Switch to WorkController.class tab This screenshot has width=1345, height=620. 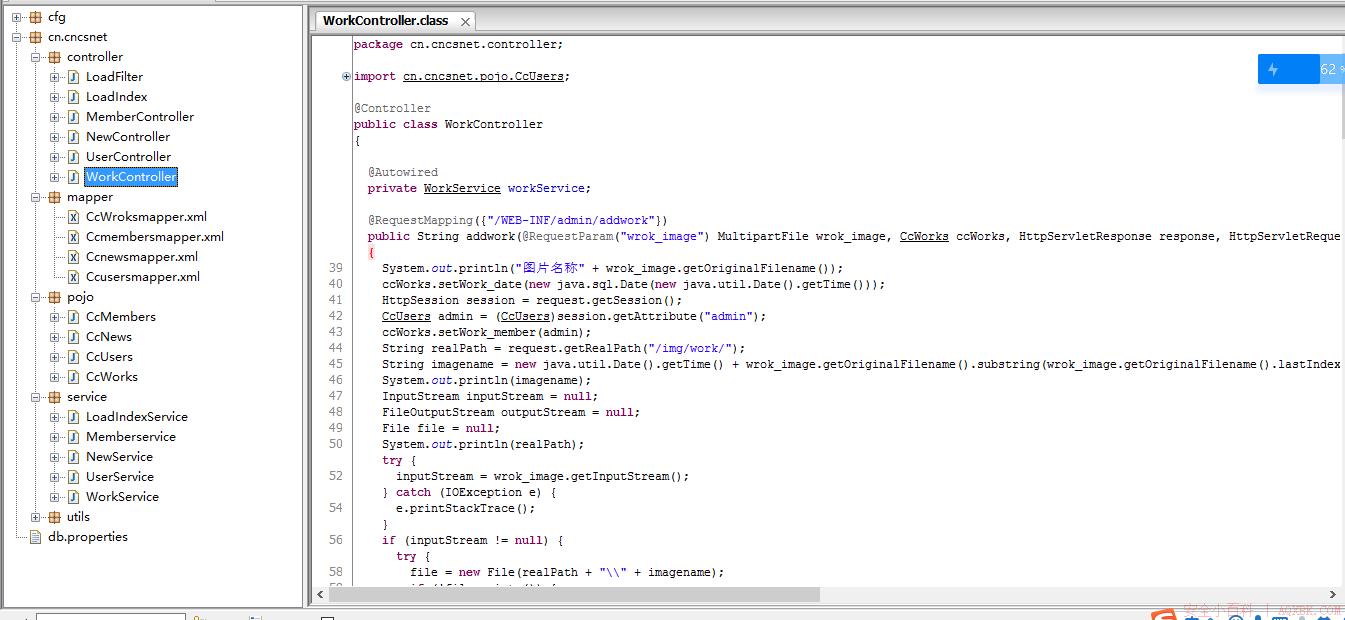385,20
